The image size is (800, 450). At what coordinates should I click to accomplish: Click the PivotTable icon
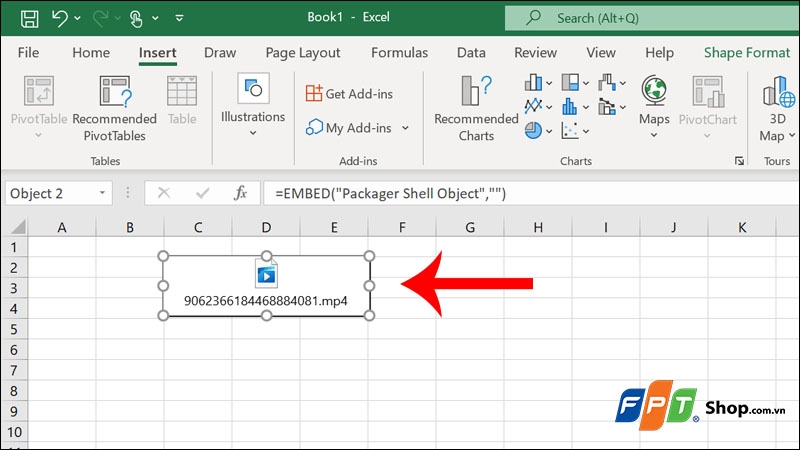click(x=39, y=91)
